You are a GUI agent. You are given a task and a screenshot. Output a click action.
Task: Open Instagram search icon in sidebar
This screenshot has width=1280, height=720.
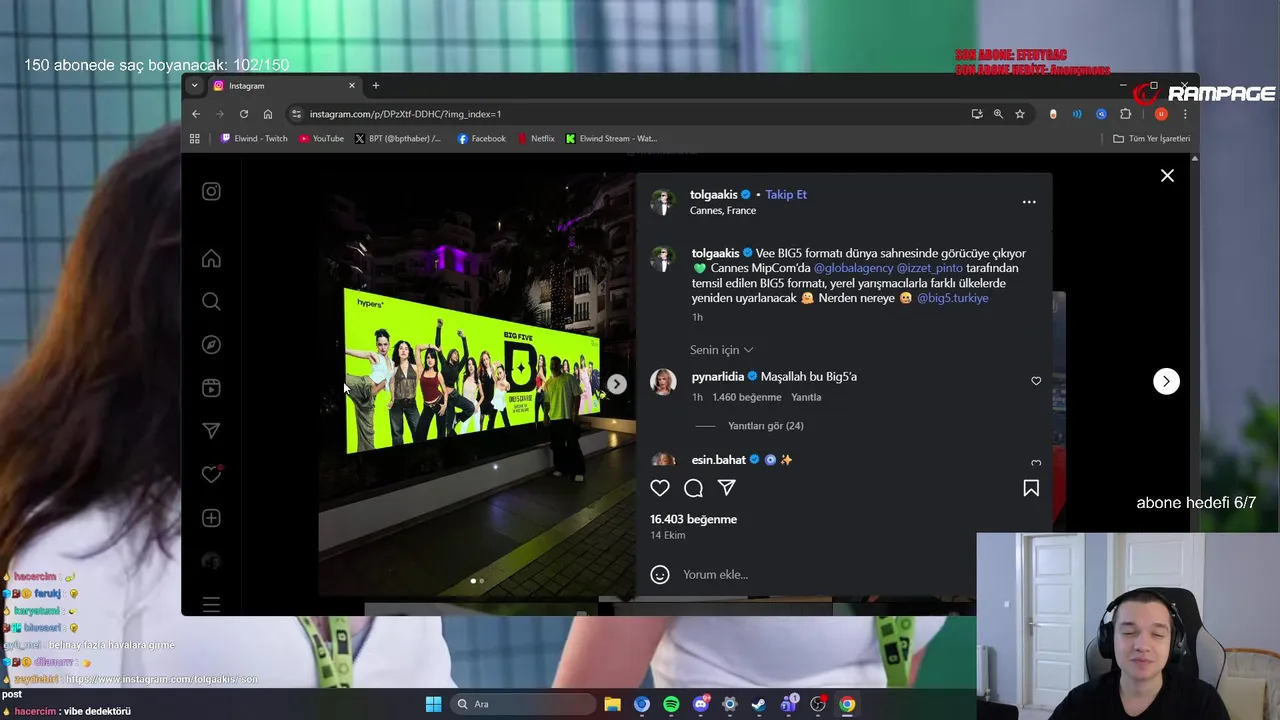pos(211,302)
